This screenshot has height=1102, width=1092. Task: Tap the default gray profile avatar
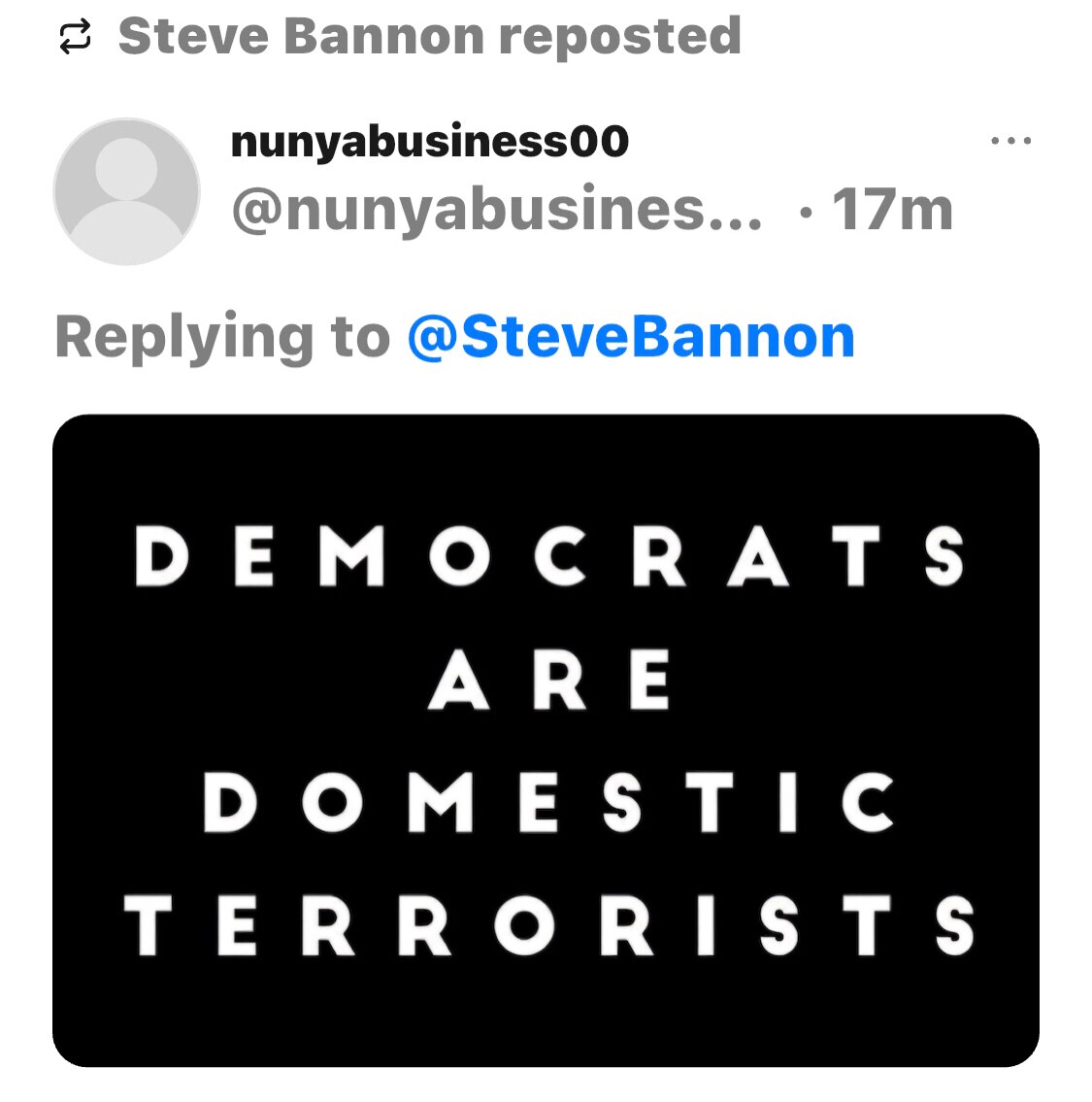pos(126,191)
